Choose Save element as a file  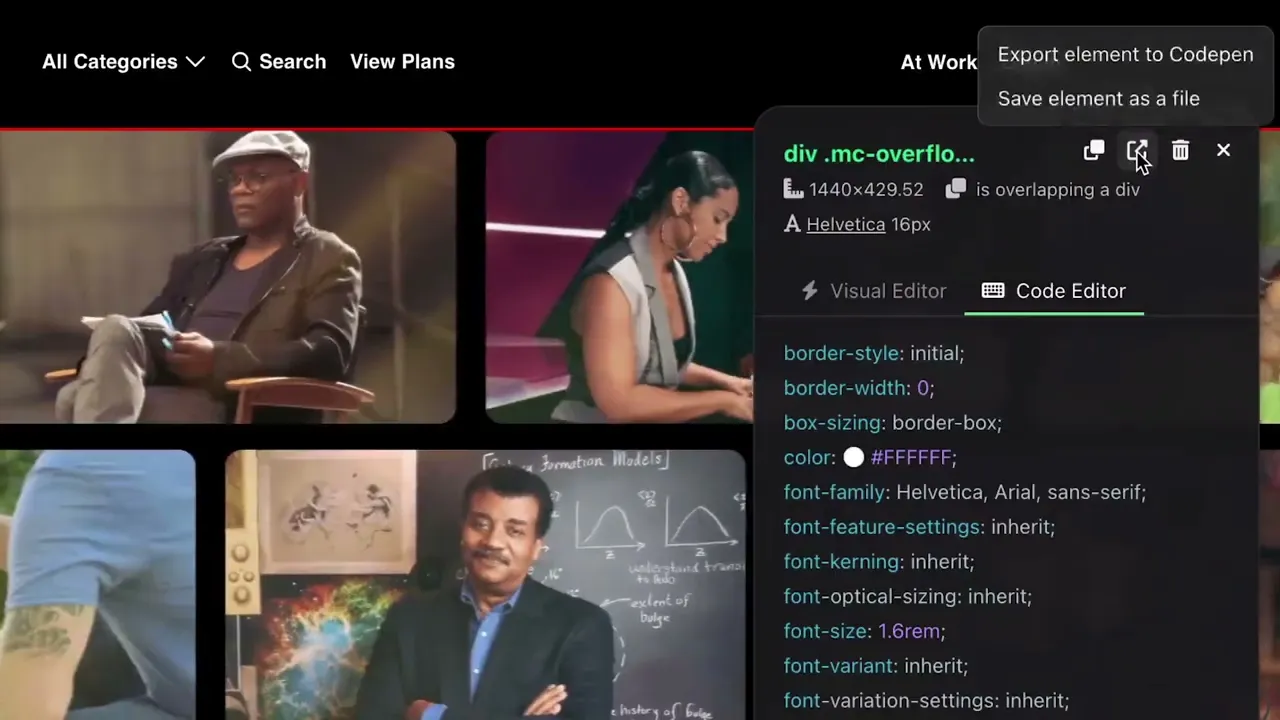tap(1098, 98)
